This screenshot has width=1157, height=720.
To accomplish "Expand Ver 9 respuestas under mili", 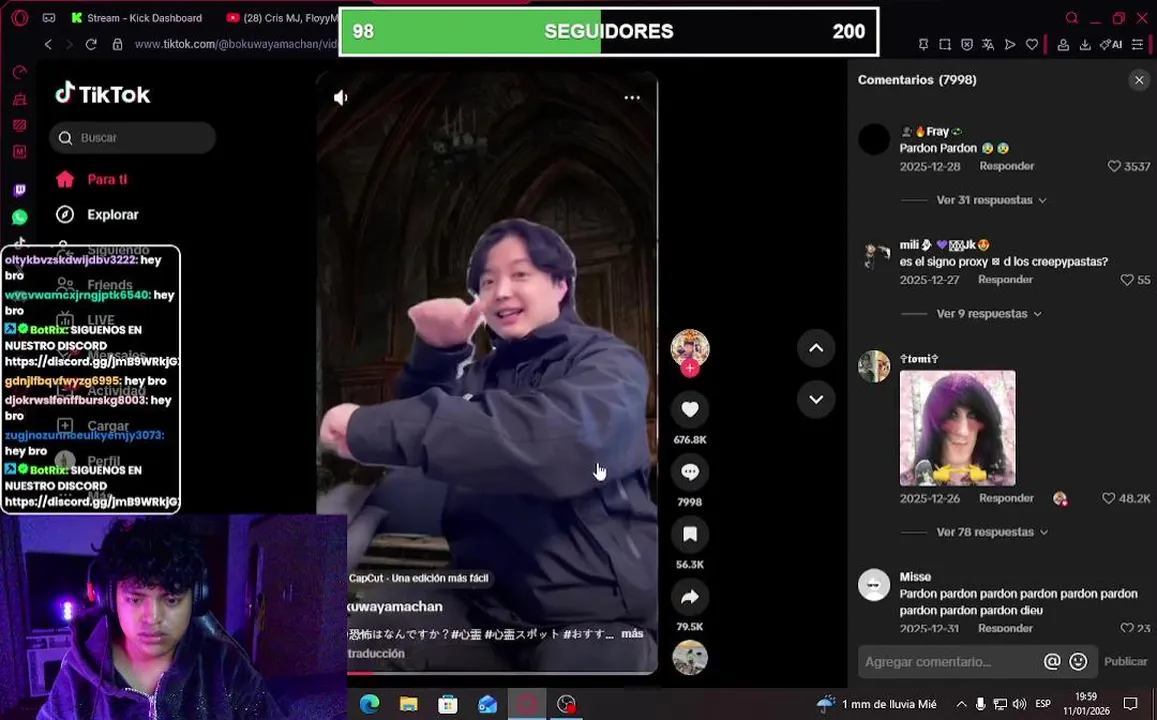I will pos(989,314).
